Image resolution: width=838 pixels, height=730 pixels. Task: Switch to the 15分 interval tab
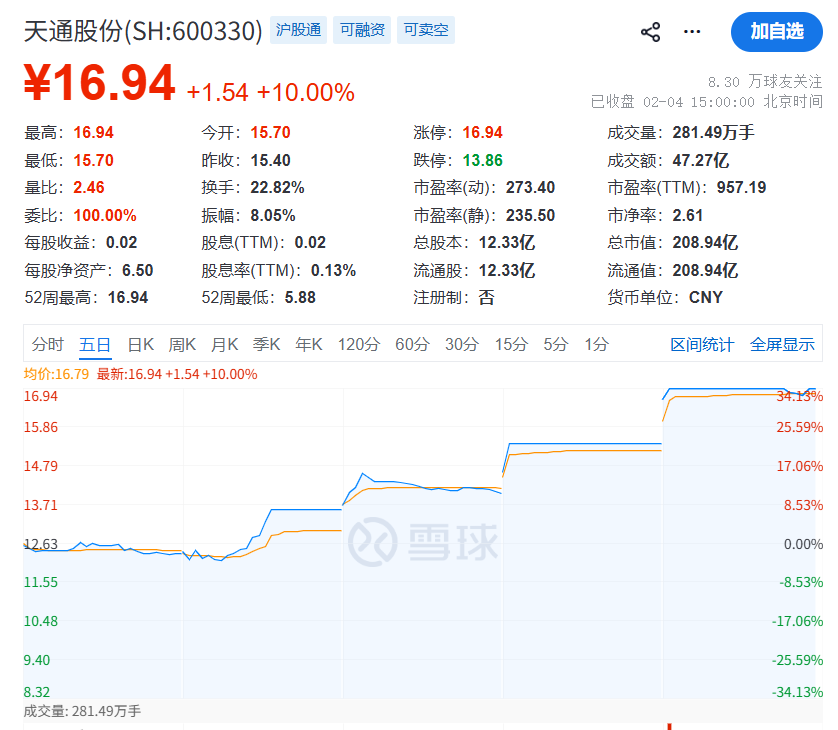[511, 345]
